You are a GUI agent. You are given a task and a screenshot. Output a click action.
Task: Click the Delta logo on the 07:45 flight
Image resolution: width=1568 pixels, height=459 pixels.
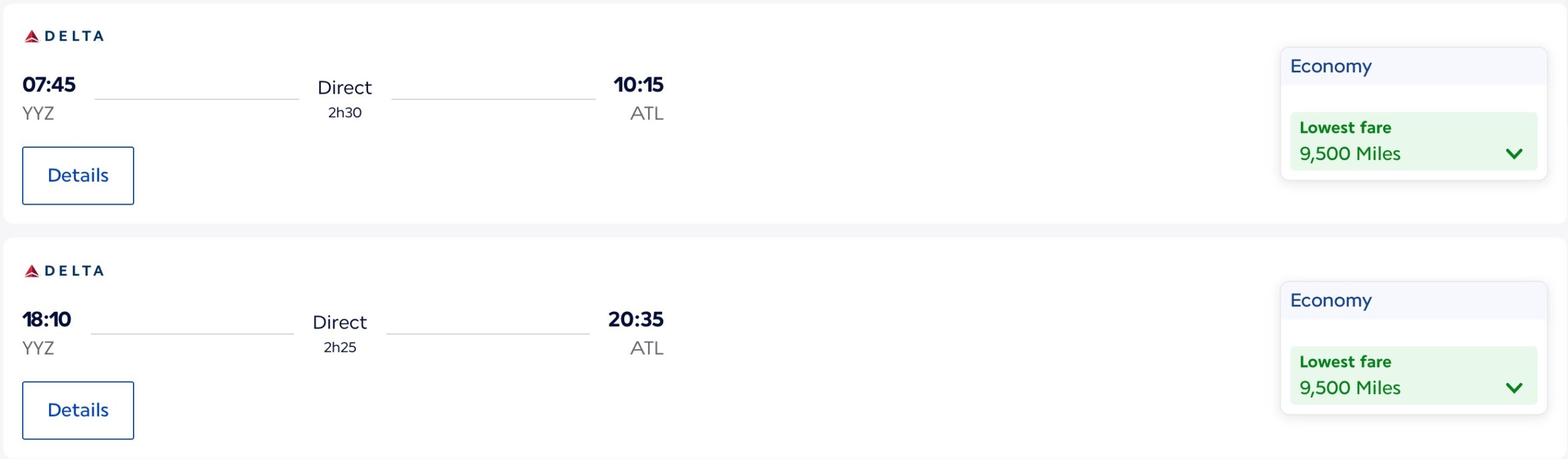pyautogui.click(x=64, y=36)
